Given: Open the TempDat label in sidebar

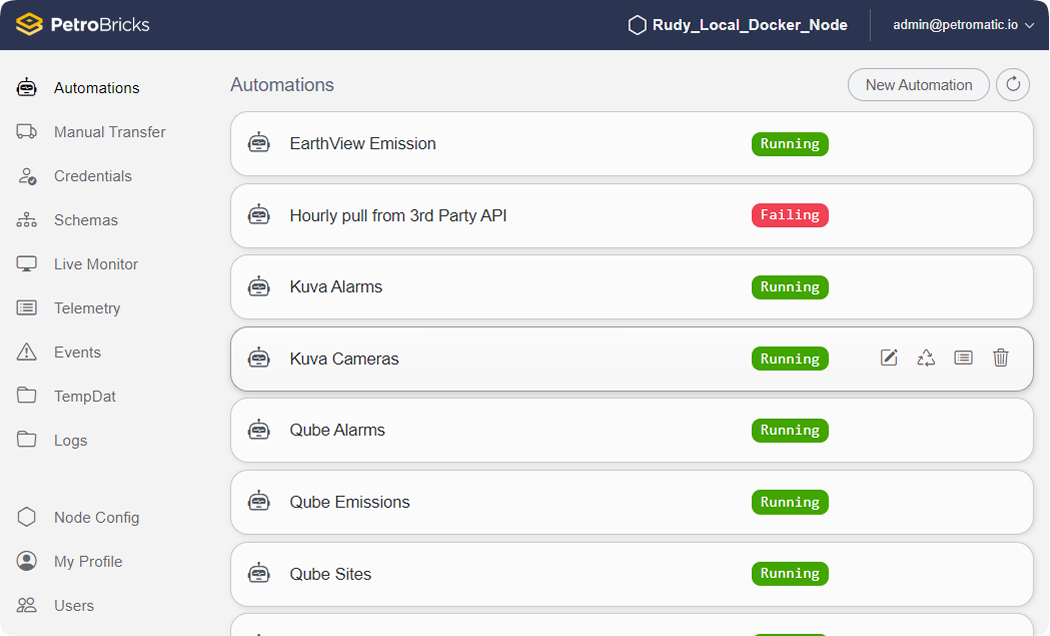Looking at the screenshot, I should click(85, 396).
